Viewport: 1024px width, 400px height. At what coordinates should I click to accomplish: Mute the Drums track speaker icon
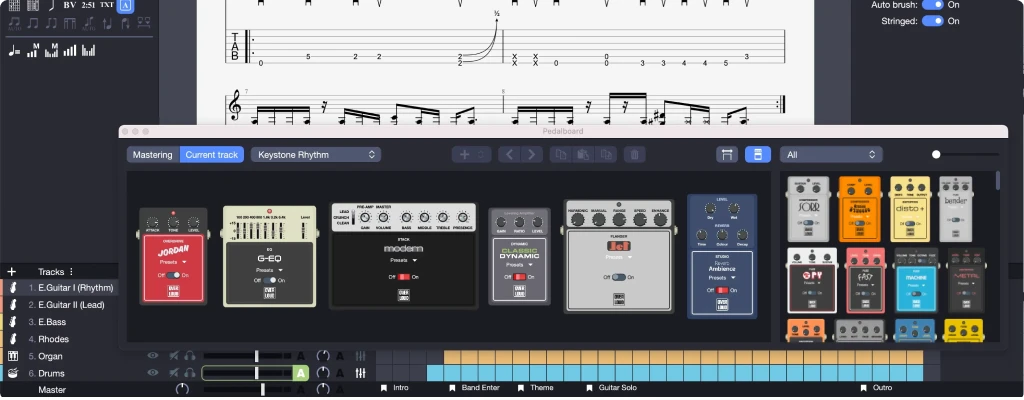tap(173, 373)
